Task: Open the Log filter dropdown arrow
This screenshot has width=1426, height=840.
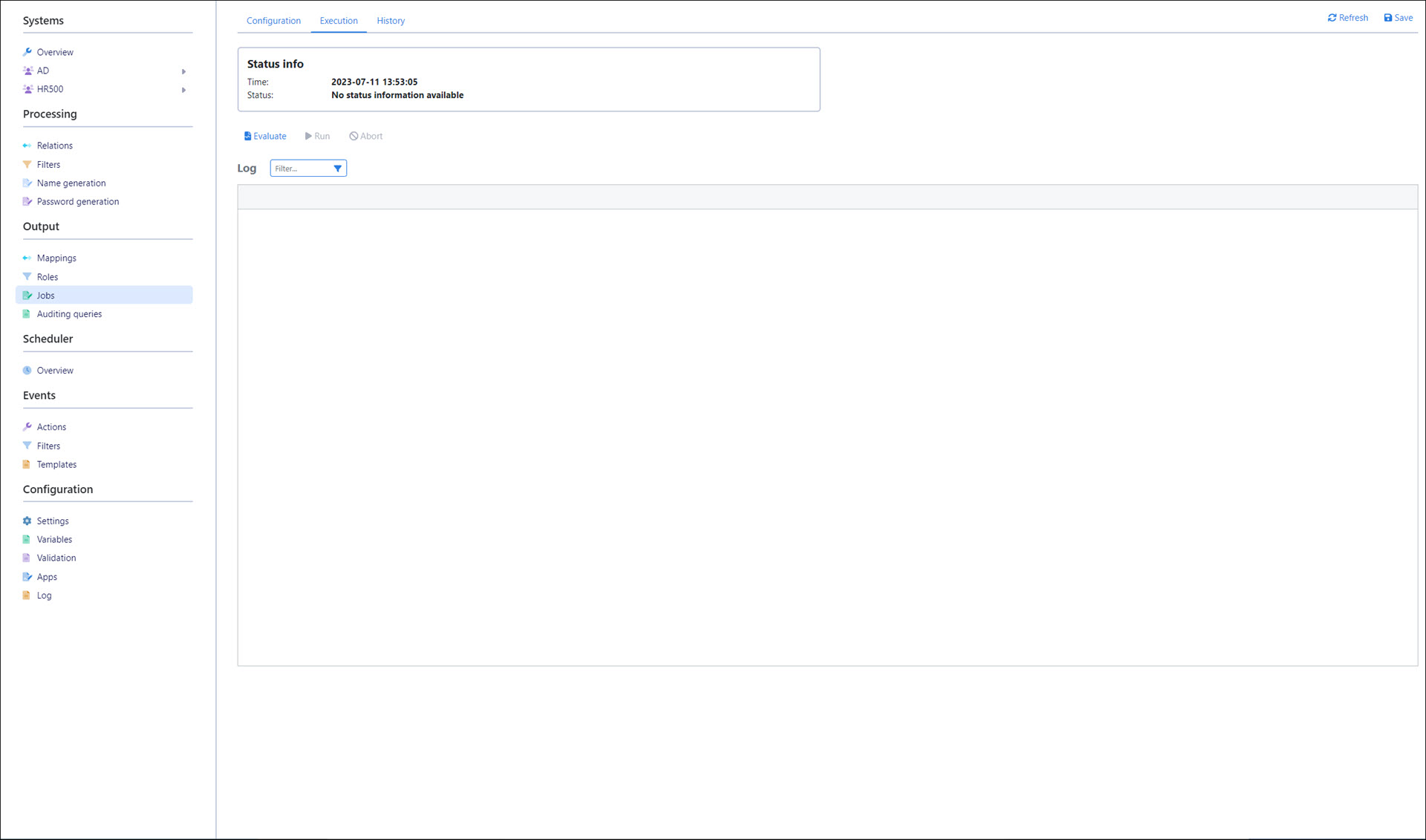Action: [337, 169]
